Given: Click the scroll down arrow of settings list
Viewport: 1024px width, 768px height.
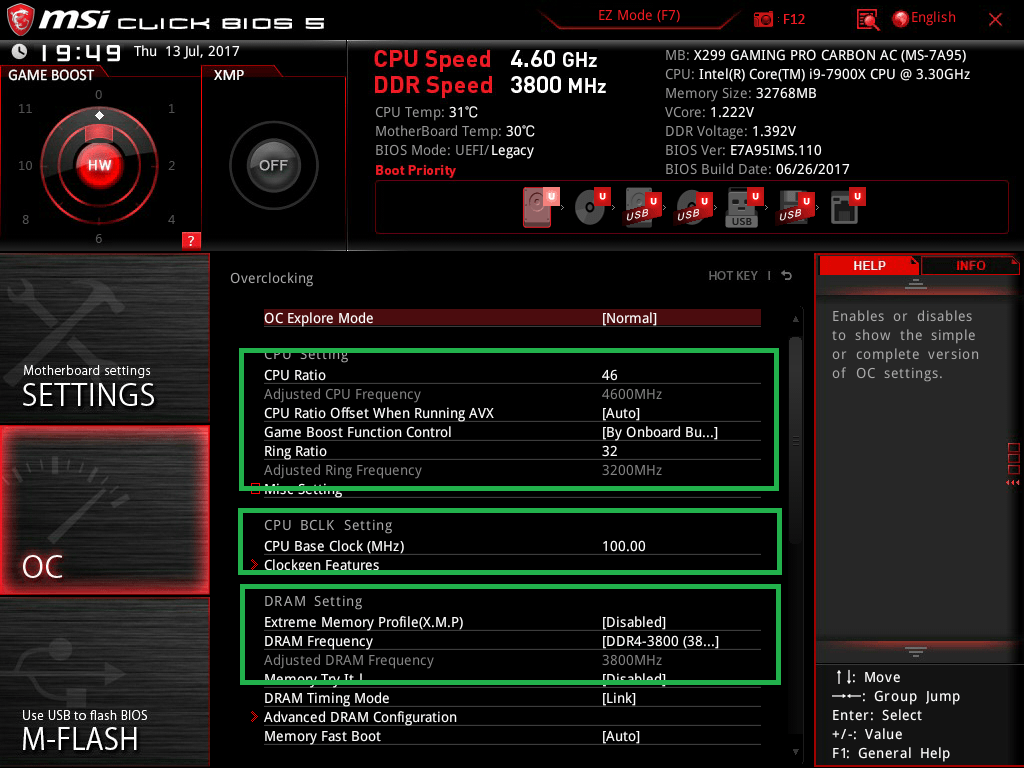Looking at the screenshot, I should (795, 752).
